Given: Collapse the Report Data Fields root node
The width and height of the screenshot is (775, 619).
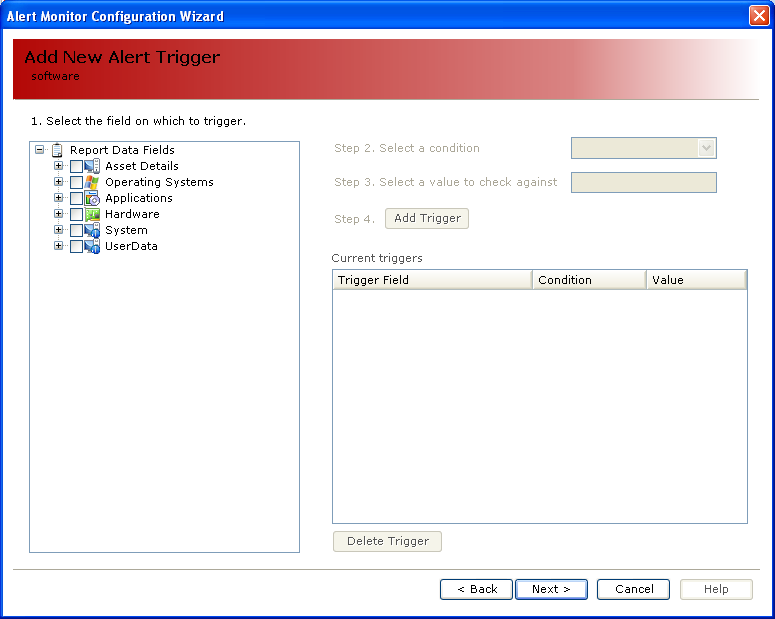Looking at the screenshot, I should point(40,149).
